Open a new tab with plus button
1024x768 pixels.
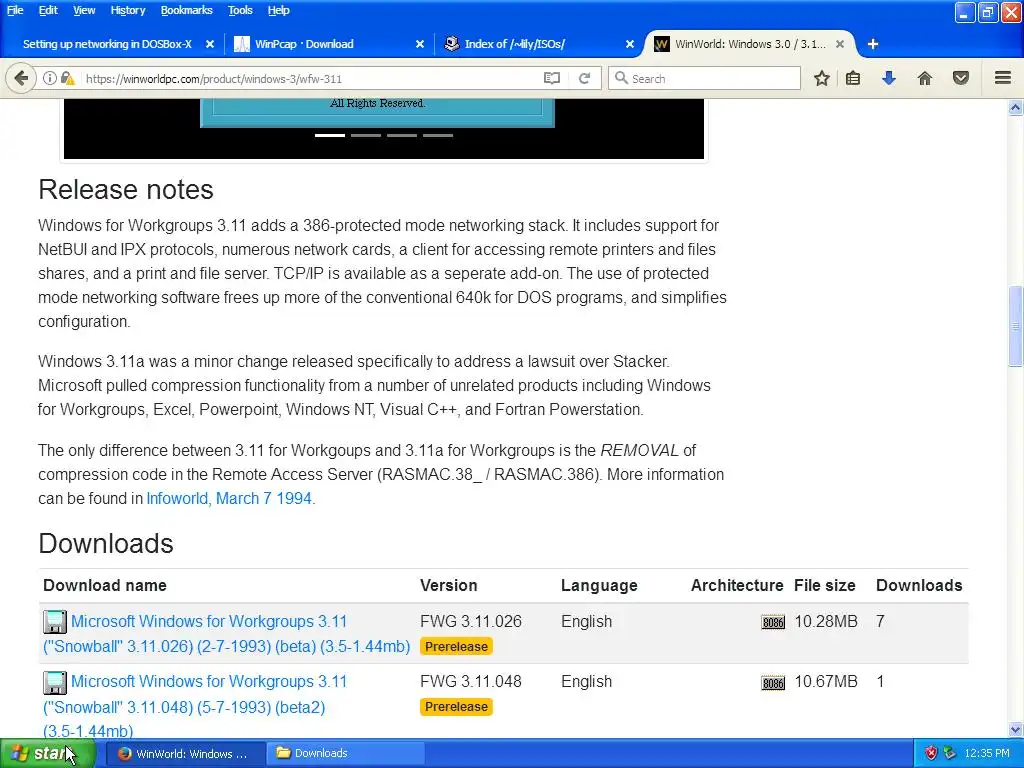[x=873, y=44]
